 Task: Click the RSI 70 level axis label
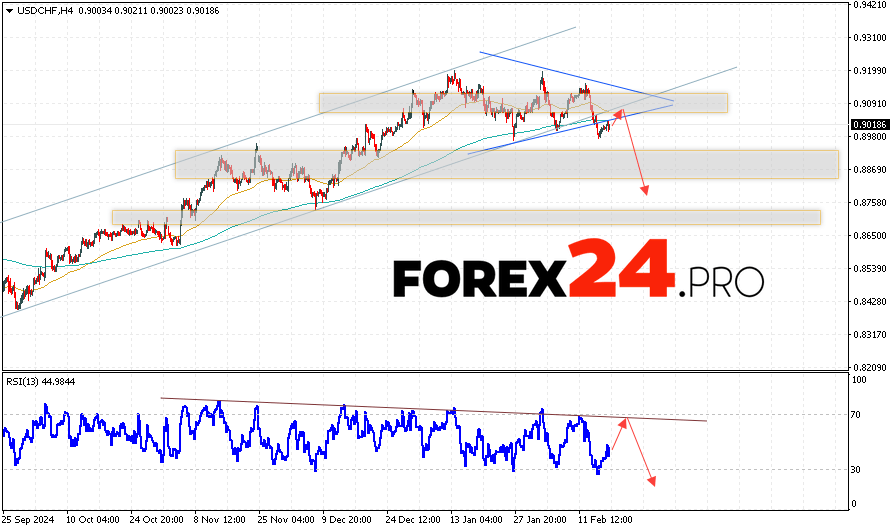click(x=857, y=413)
